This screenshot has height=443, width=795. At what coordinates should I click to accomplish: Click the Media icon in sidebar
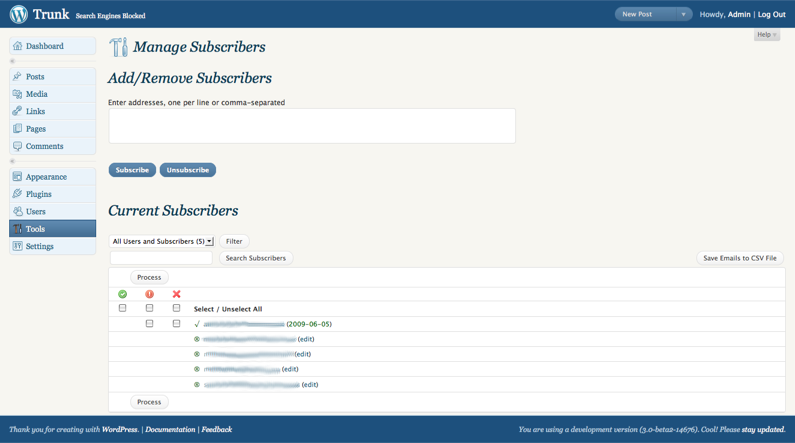click(x=18, y=94)
